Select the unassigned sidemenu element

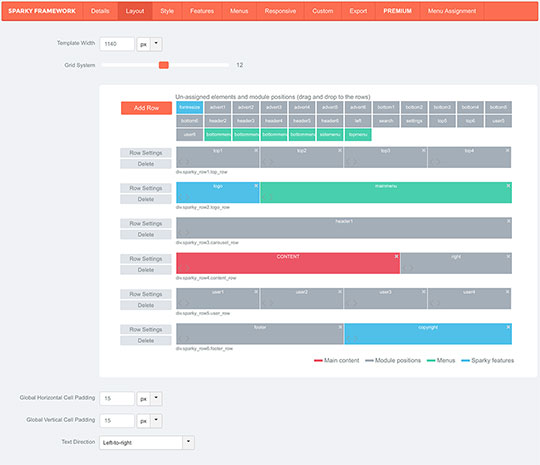(x=330, y=134)
